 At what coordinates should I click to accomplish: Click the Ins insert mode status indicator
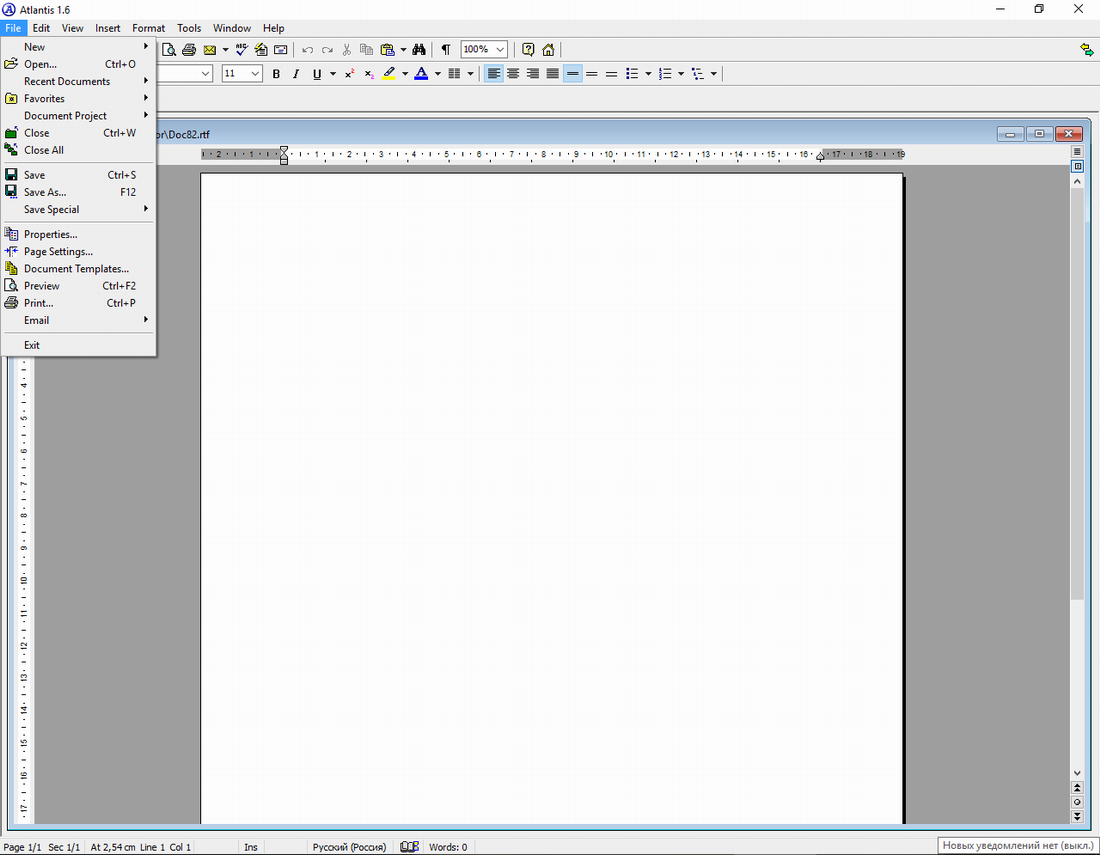[x=250, y=847]
